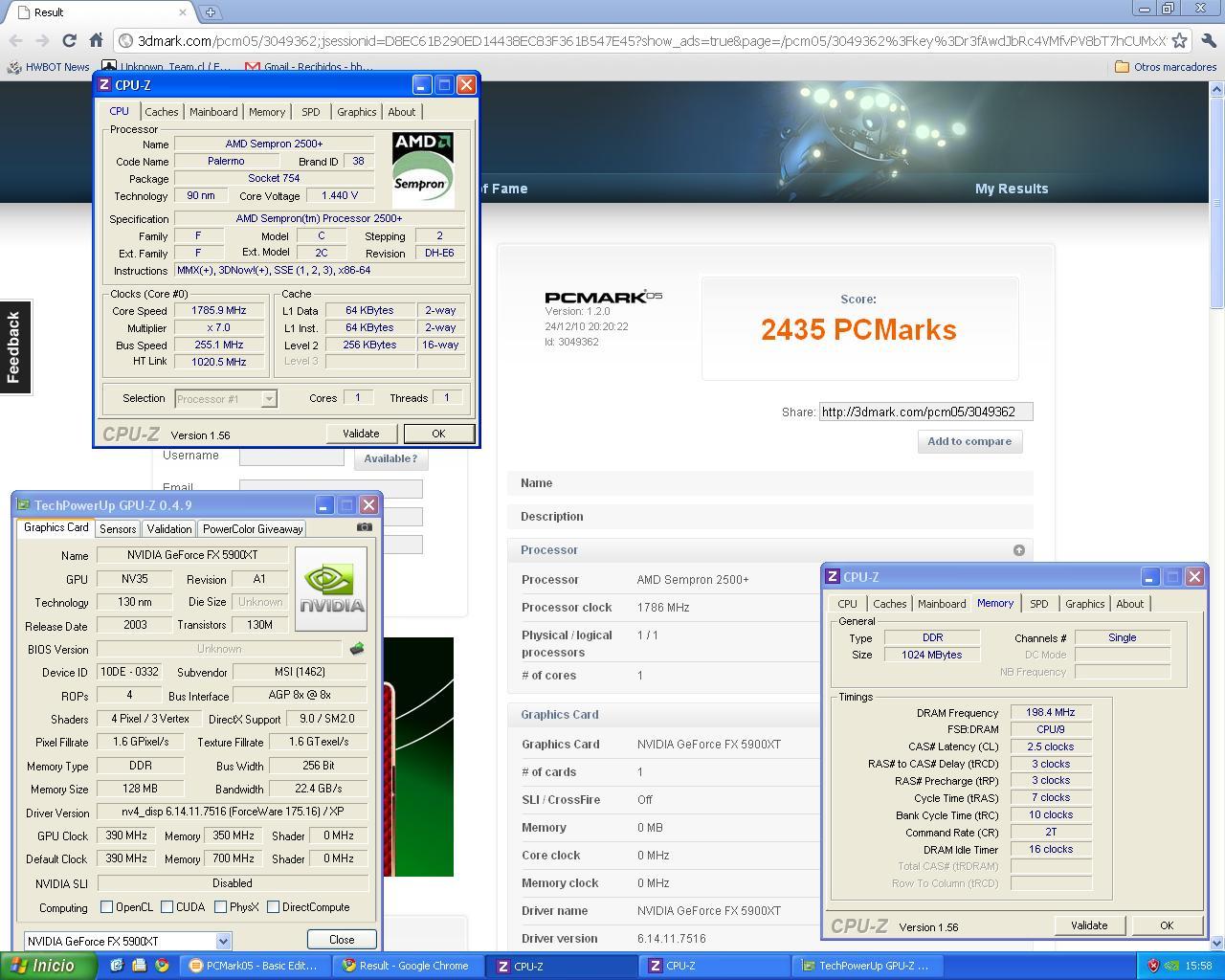Open a new Chrome tab
The width and height of the screenshot is (1225, 980).
pyautogui.click(x=210, y=11)
